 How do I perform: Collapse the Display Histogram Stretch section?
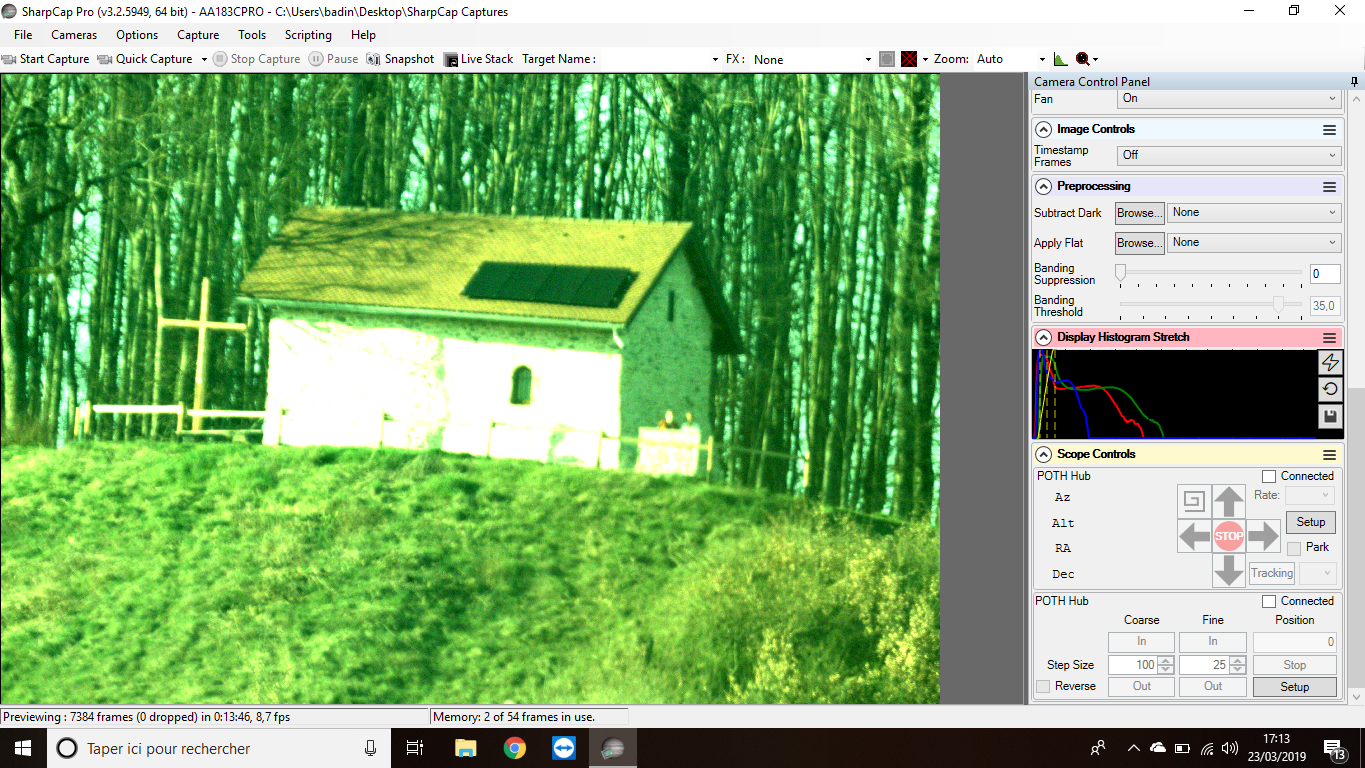tap(1043, 338)
